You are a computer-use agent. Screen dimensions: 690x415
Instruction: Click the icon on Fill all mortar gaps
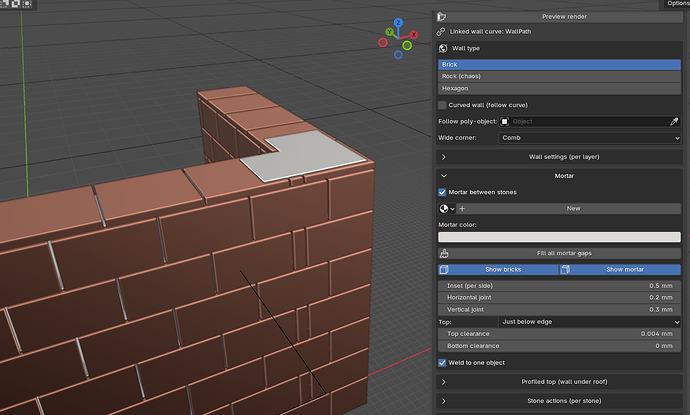(x=444, y=253)
